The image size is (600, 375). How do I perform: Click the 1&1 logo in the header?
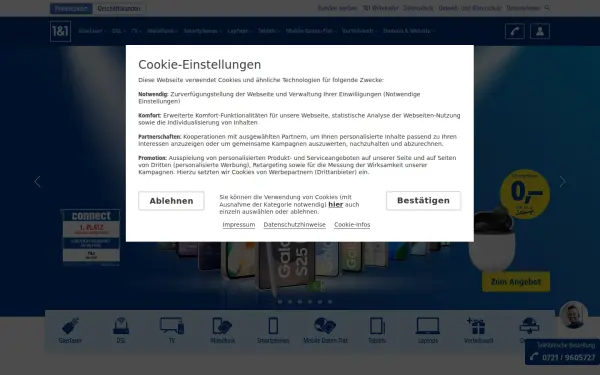point(60,31)
